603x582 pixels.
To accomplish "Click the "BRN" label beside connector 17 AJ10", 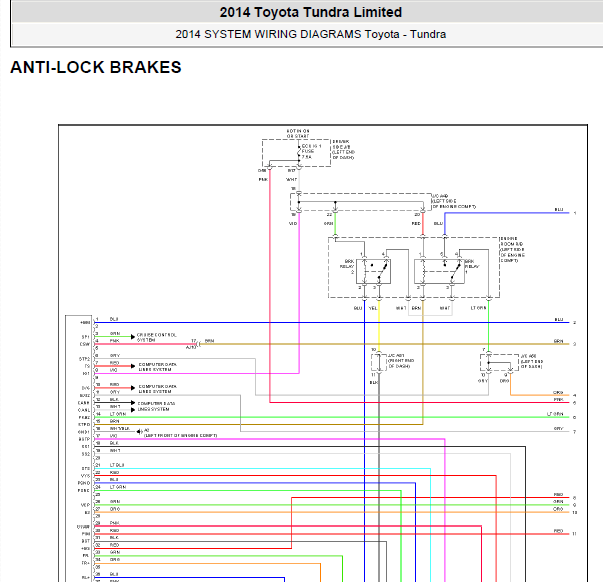I will [x=210, y=341].
